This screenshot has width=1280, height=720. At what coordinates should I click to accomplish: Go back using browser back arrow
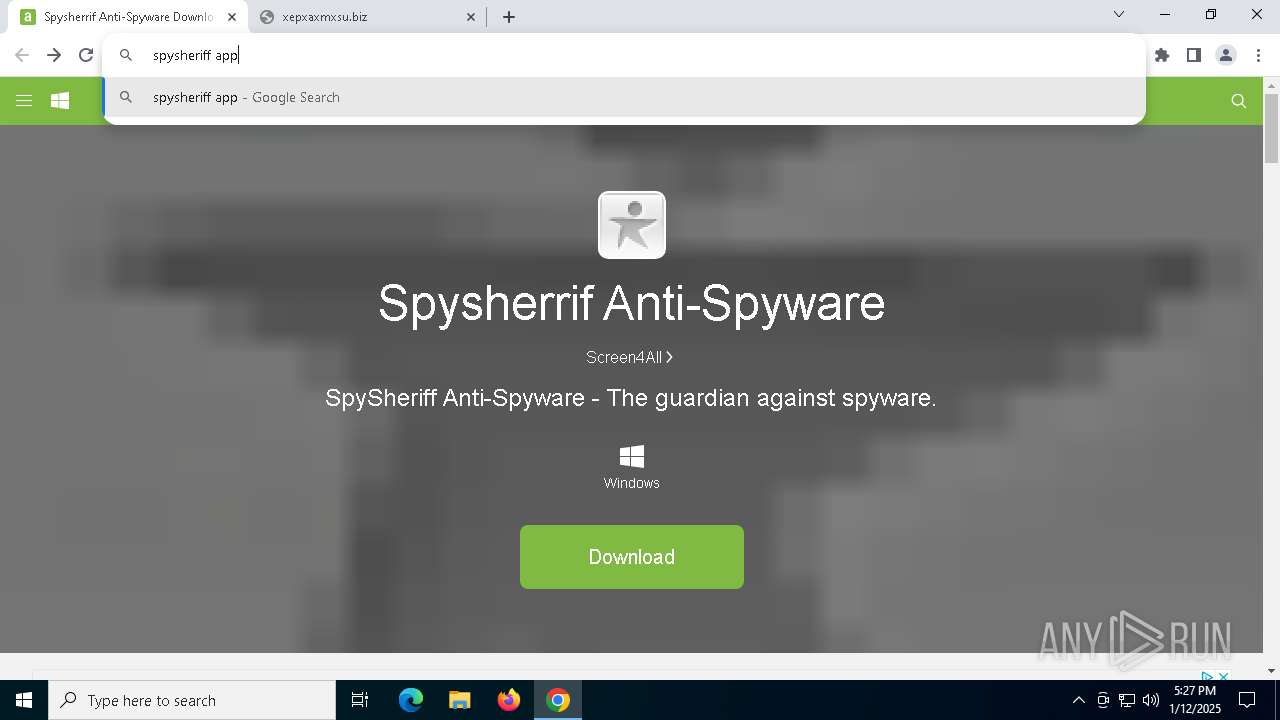[x=22, y=55]
